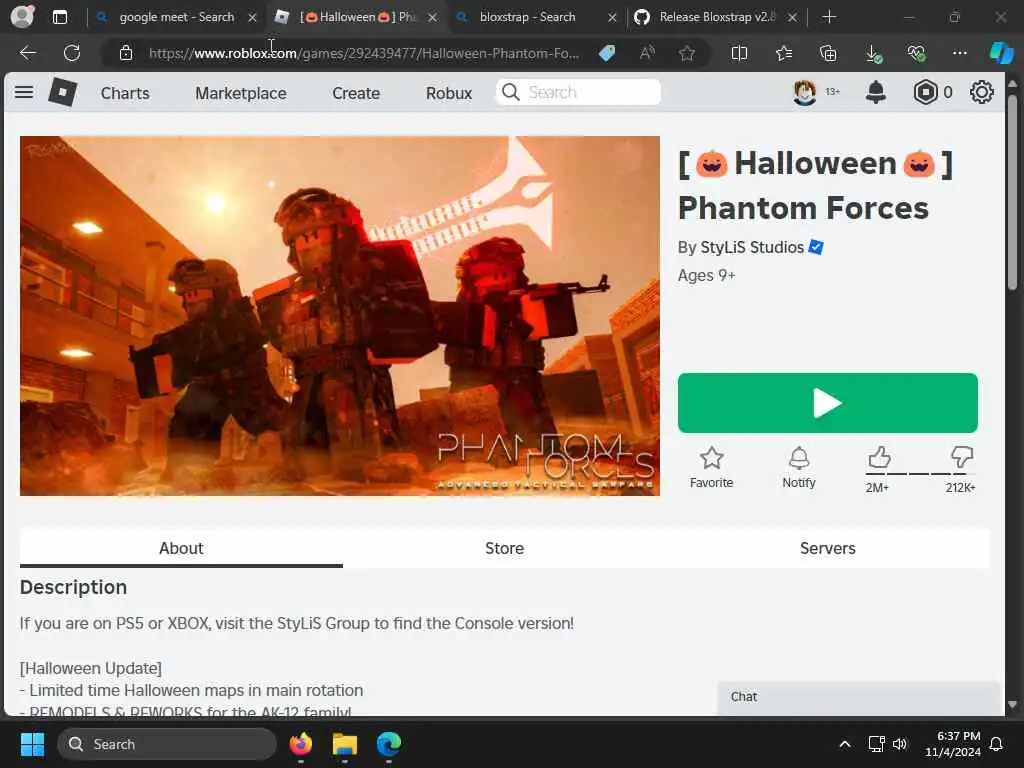This screenshot has width=1024, height=768.
Task: Open StyLiS Studios creator link
Action: (752, 247)
